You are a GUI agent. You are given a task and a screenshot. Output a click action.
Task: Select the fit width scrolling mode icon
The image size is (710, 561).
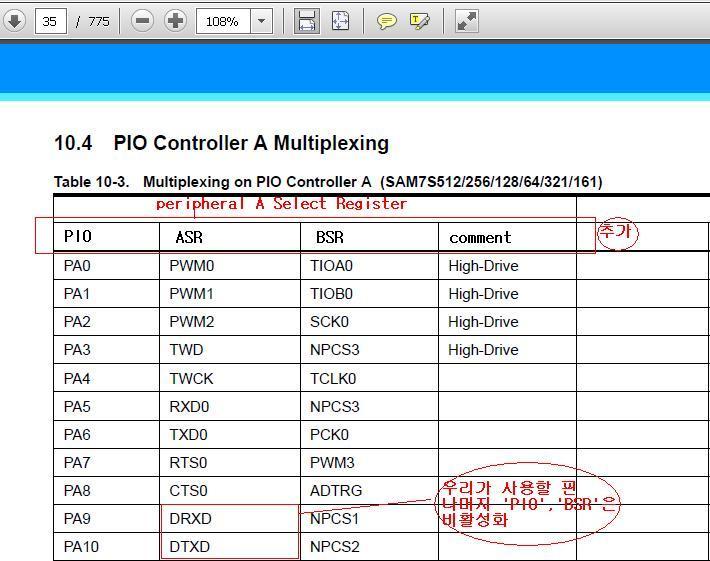(x=307, y=21)
